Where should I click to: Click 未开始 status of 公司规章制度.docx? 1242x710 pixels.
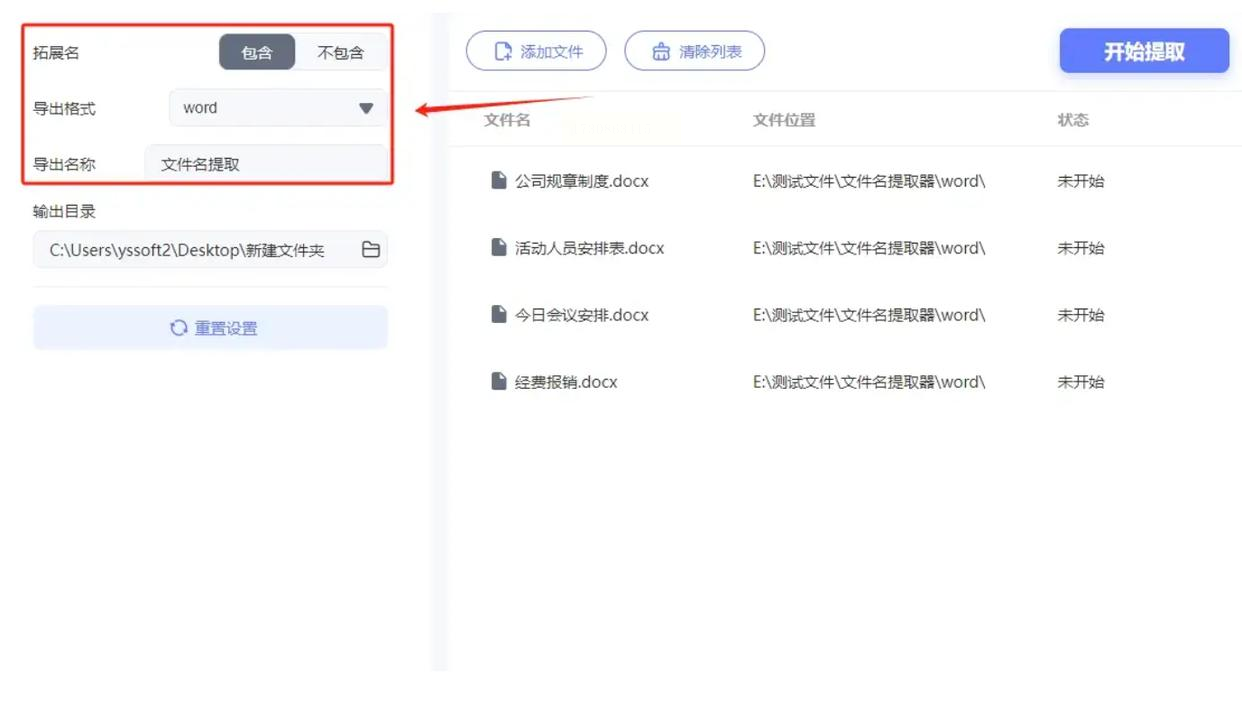pos(1081,181)
